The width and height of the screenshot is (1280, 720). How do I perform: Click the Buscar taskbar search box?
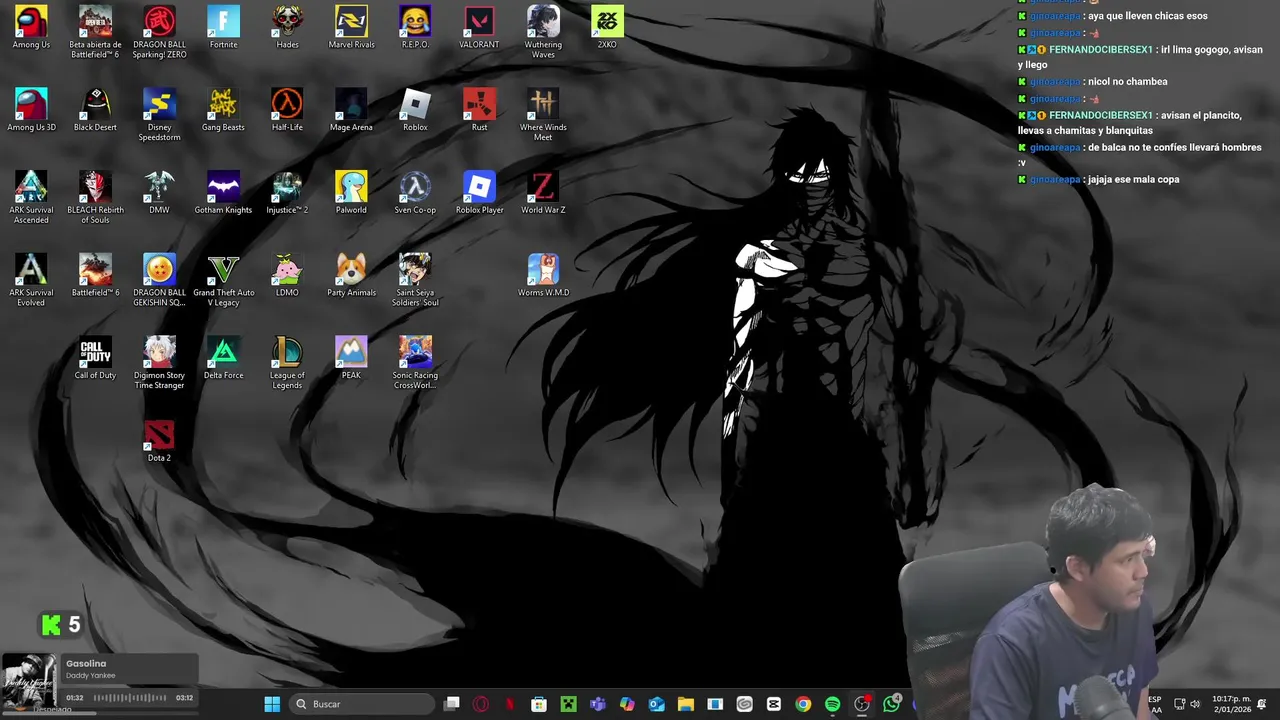coord(362,704)
